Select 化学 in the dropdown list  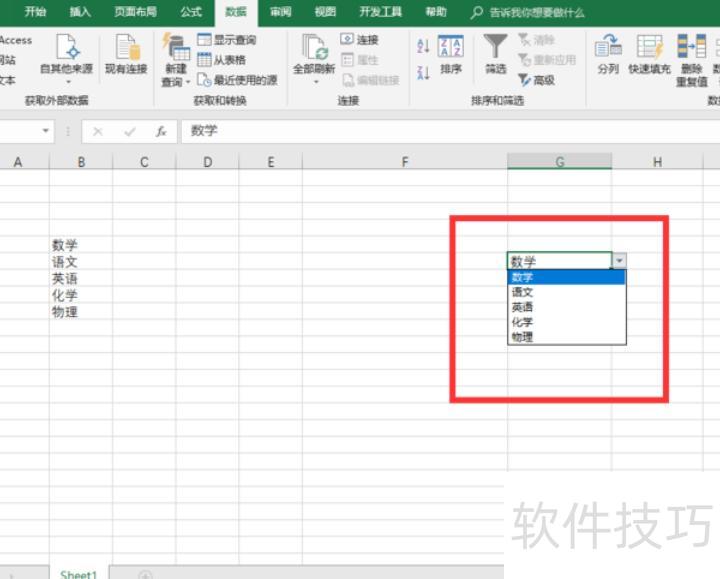click(566, 322)
